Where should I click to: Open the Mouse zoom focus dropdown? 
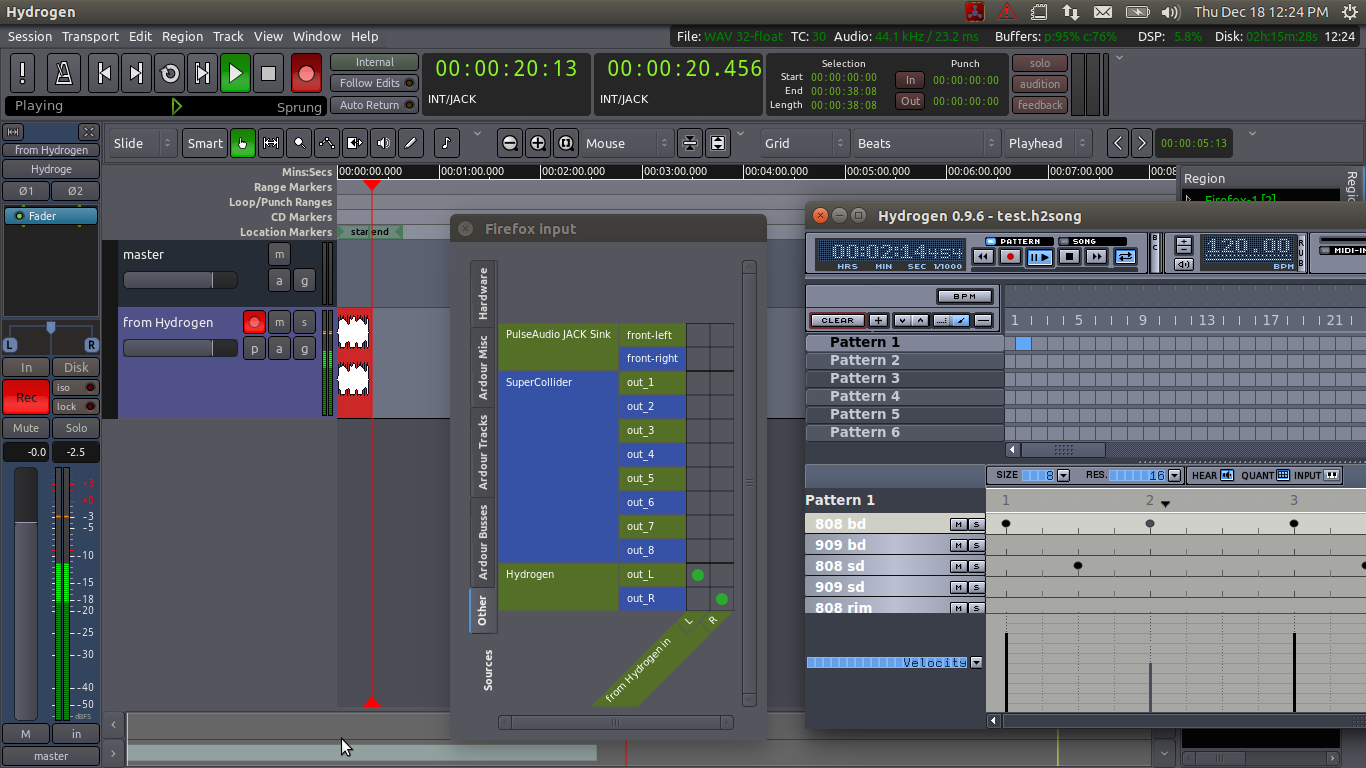(x=626, y=143)
